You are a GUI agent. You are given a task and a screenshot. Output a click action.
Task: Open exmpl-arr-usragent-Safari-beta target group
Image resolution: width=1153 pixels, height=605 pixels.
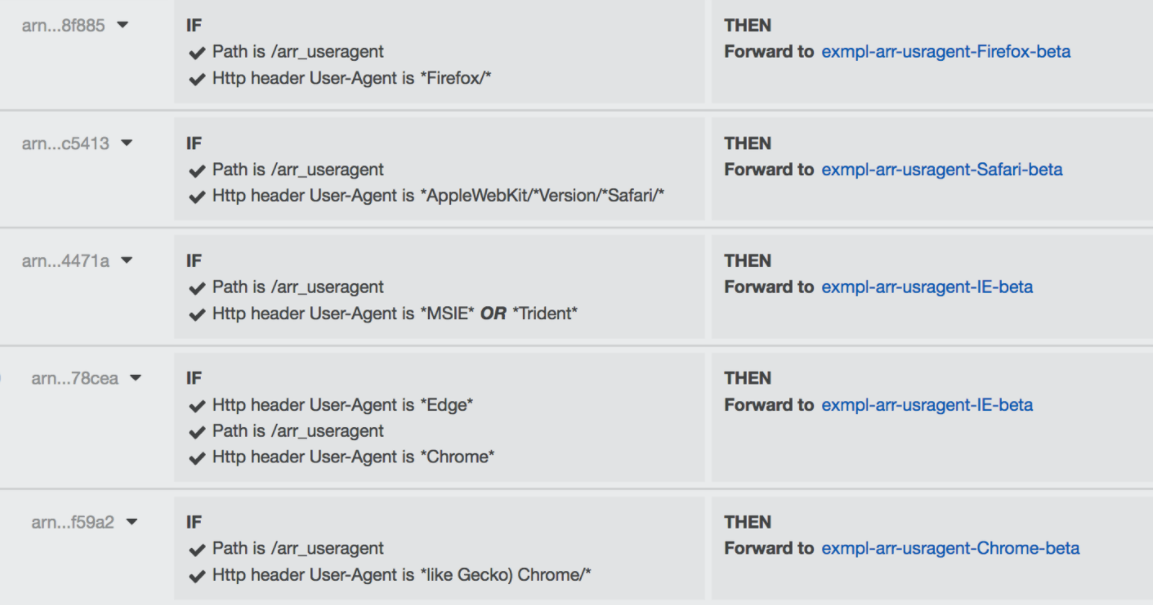(x=941, y=169)
